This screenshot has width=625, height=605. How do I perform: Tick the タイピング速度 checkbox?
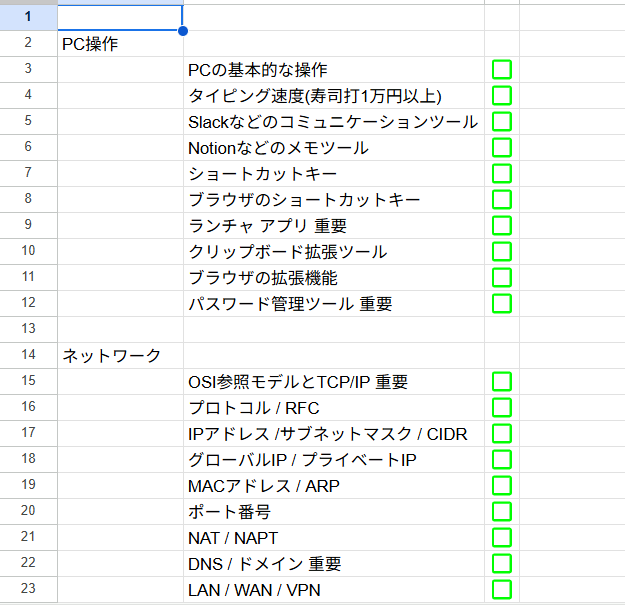502,95
